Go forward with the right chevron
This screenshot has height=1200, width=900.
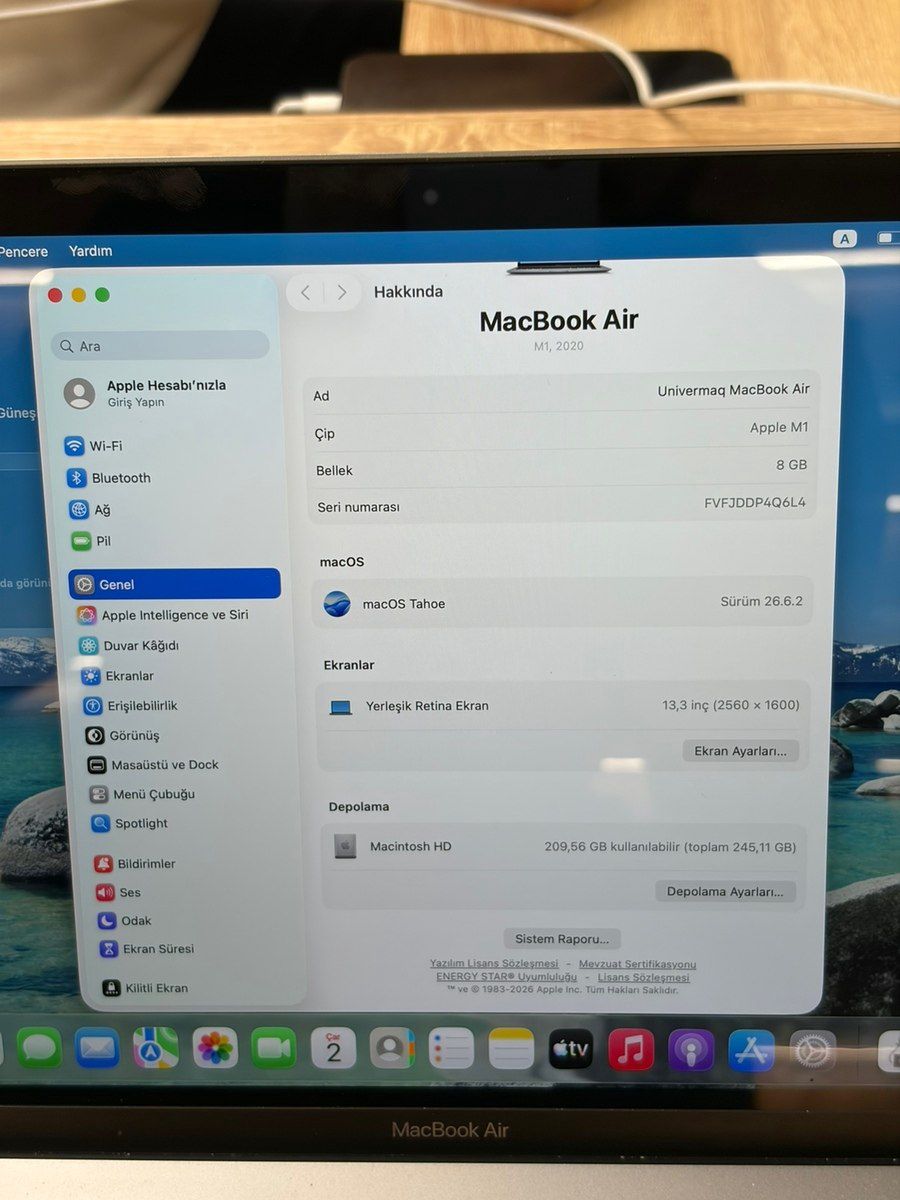pyautogui.click(x=342, y=292)
